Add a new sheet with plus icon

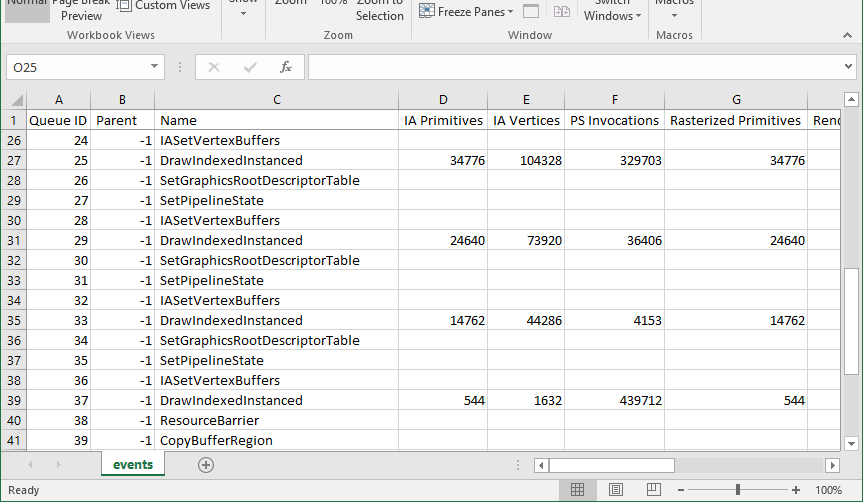[x=206, y=465]
